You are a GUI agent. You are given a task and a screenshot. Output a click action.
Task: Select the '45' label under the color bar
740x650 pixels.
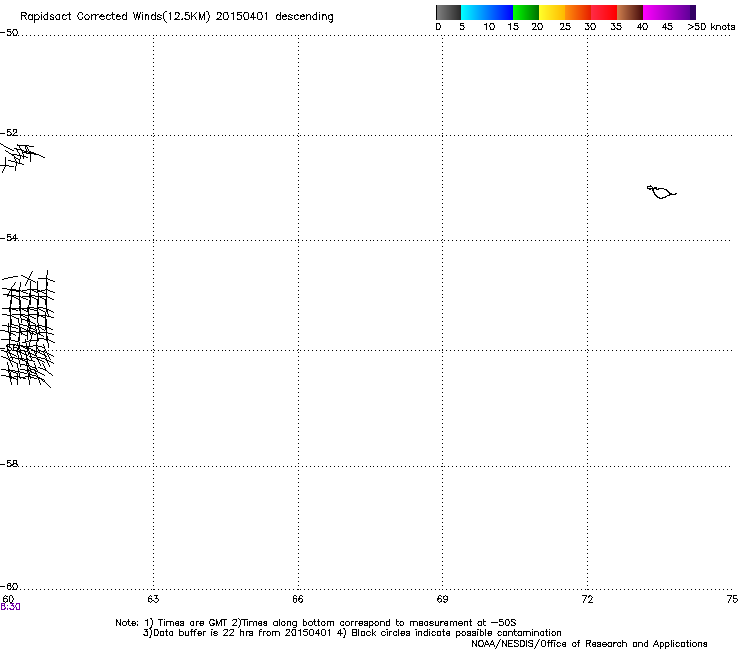[x=667, y=27]
